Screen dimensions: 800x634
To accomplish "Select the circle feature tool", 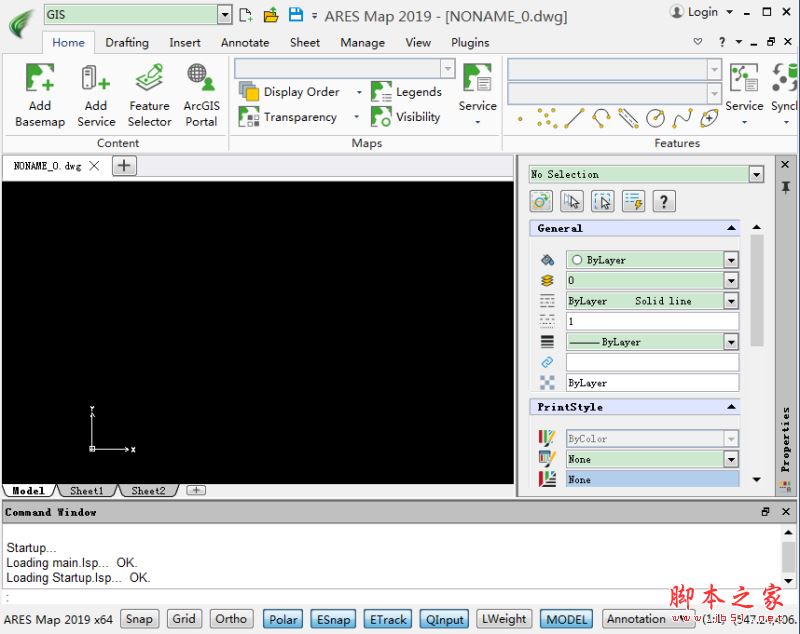I will pyautogui.click(x=655, y=118).
